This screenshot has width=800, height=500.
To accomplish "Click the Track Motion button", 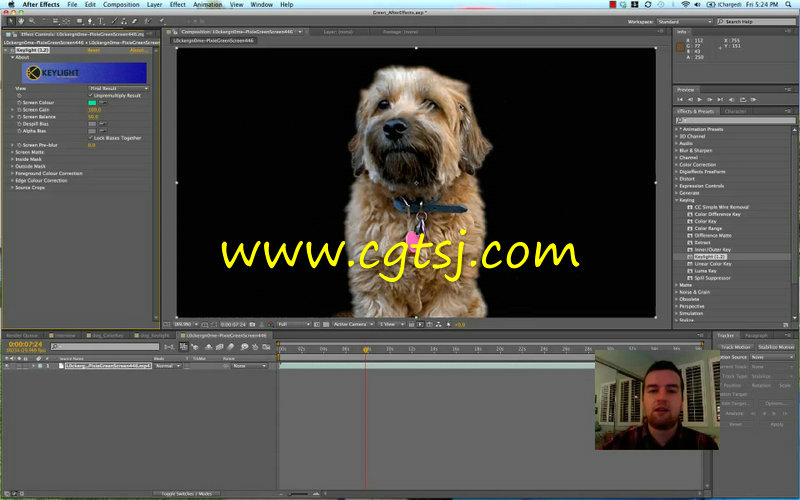I will pyautogui.click(x=735, y=347).
